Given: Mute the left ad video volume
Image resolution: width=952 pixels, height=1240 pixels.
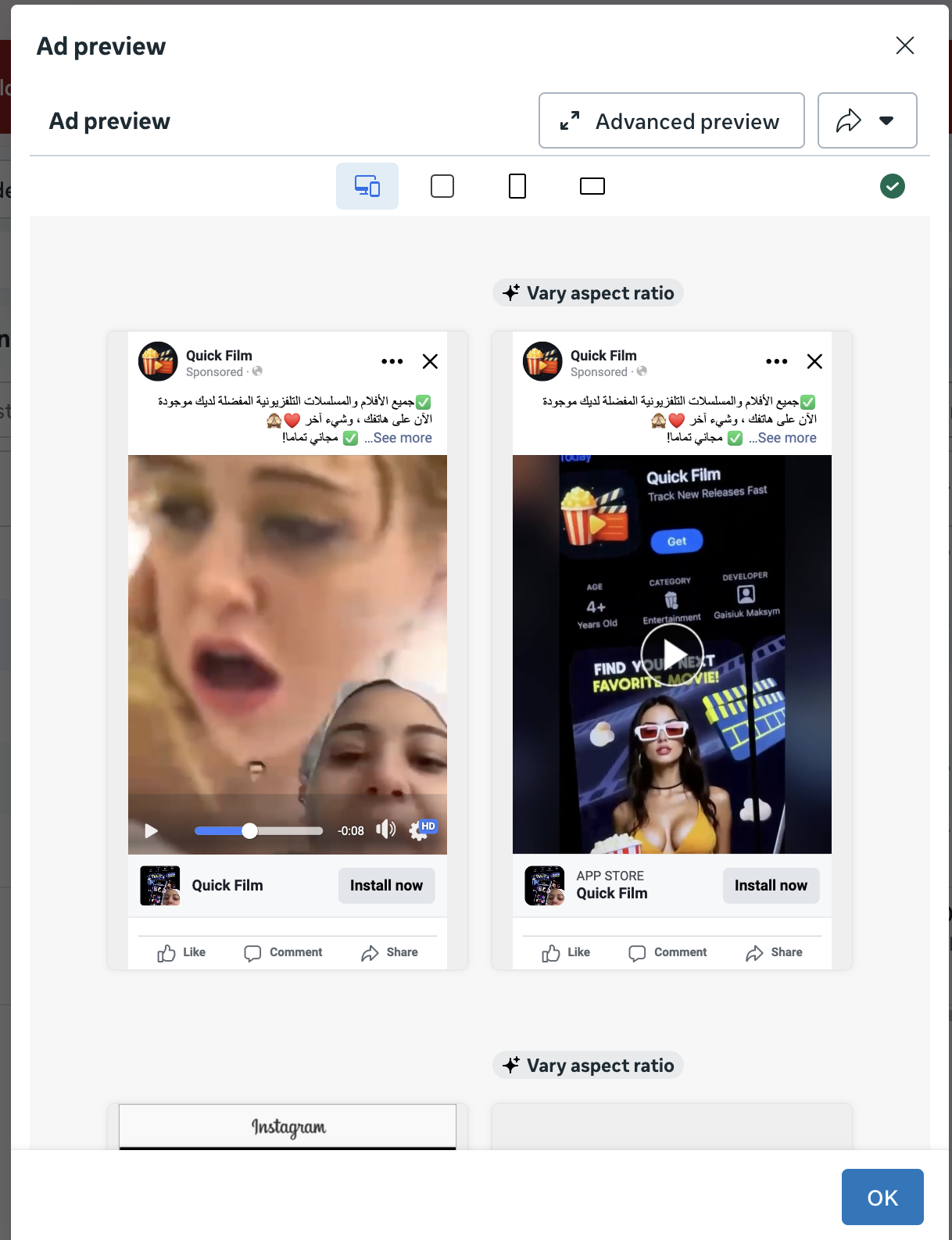Looking at the screenshot, I should tap(386, 830).
